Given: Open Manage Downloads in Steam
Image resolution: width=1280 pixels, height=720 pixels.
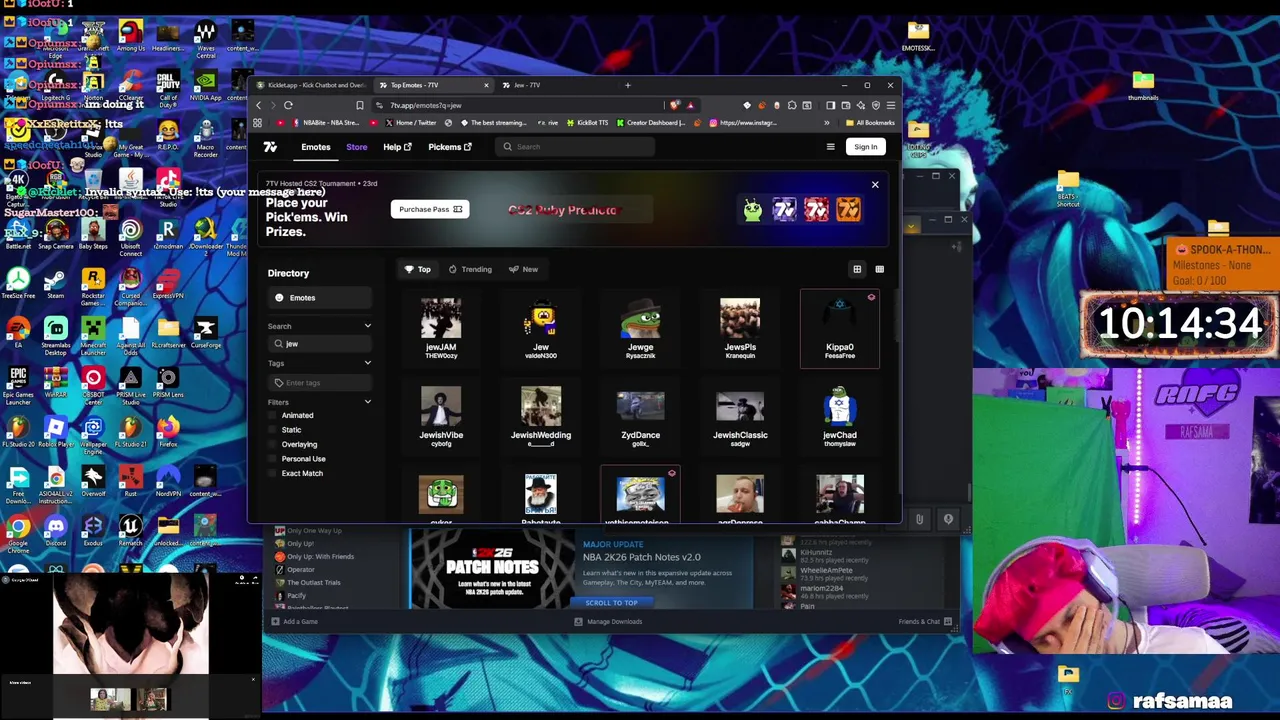Looking at the screenshot, I should (x=608, y=622).
